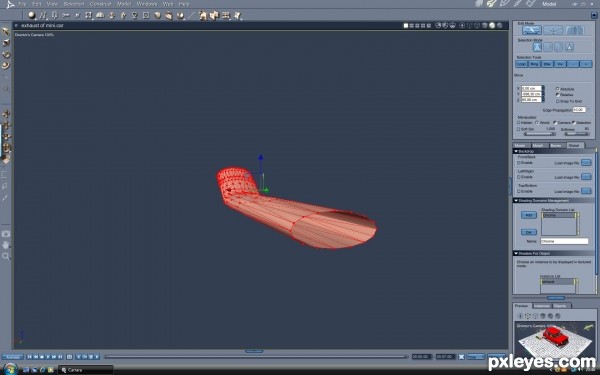Viewport: 600px width, 375px height.
Task: Click Load image file button for Left/Right
Action: click(x=586, y=177)
